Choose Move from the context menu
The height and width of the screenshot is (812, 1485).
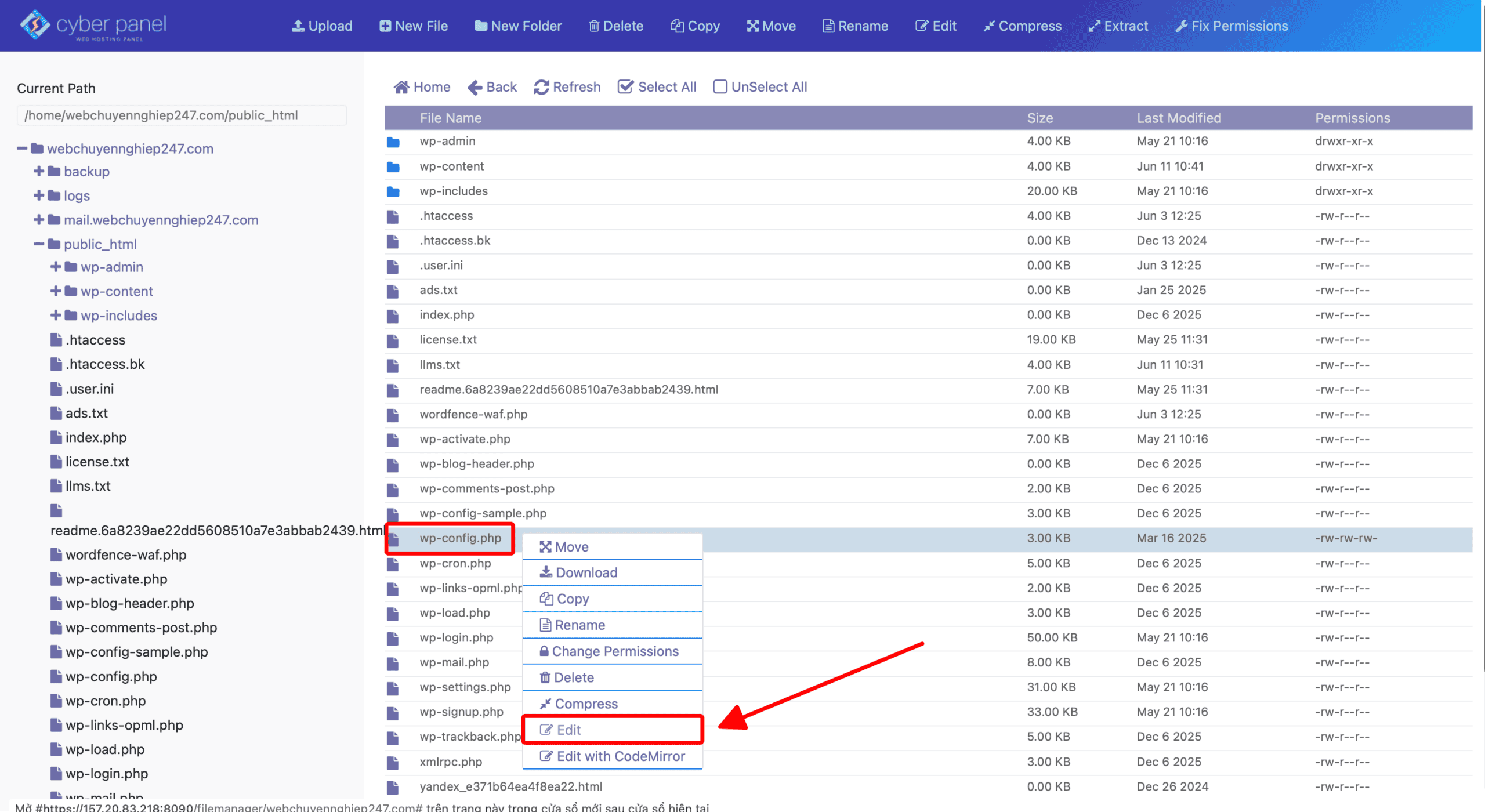(613, 547)
